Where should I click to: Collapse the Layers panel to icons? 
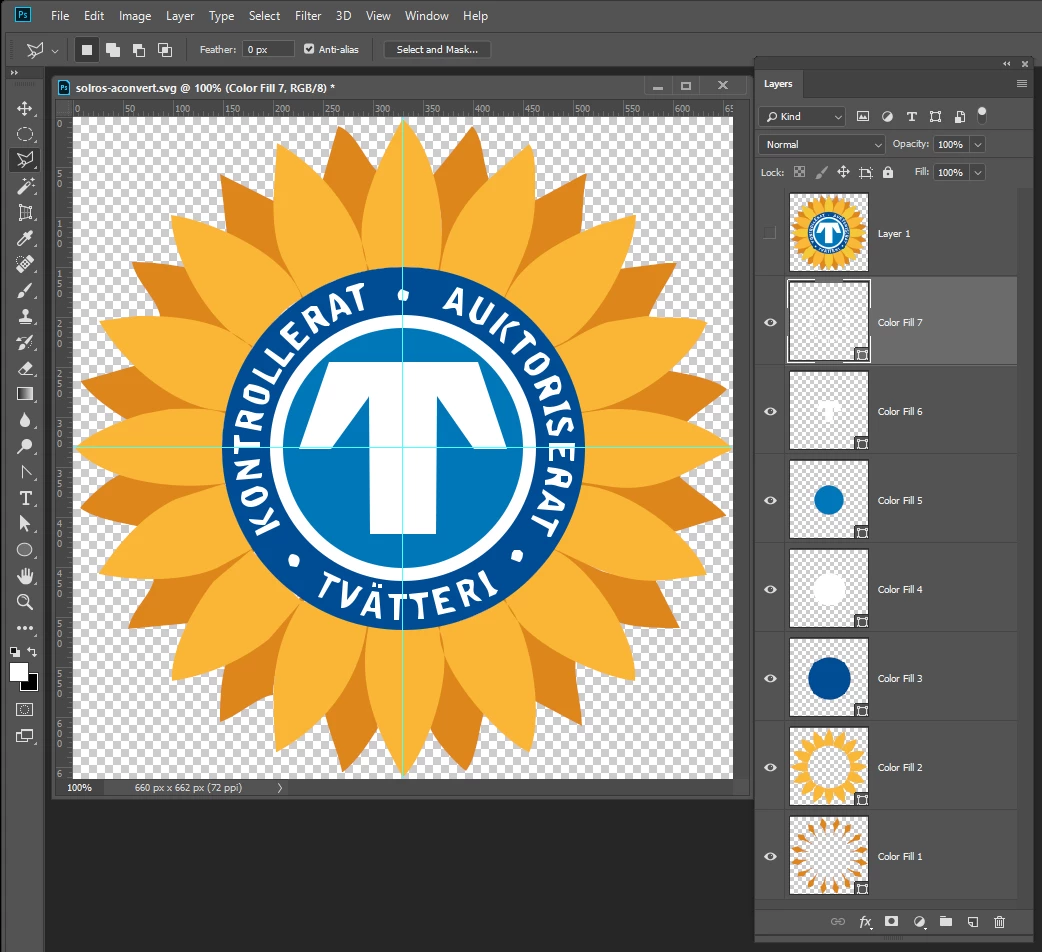pyautogui.click(x=1007, y=64)
